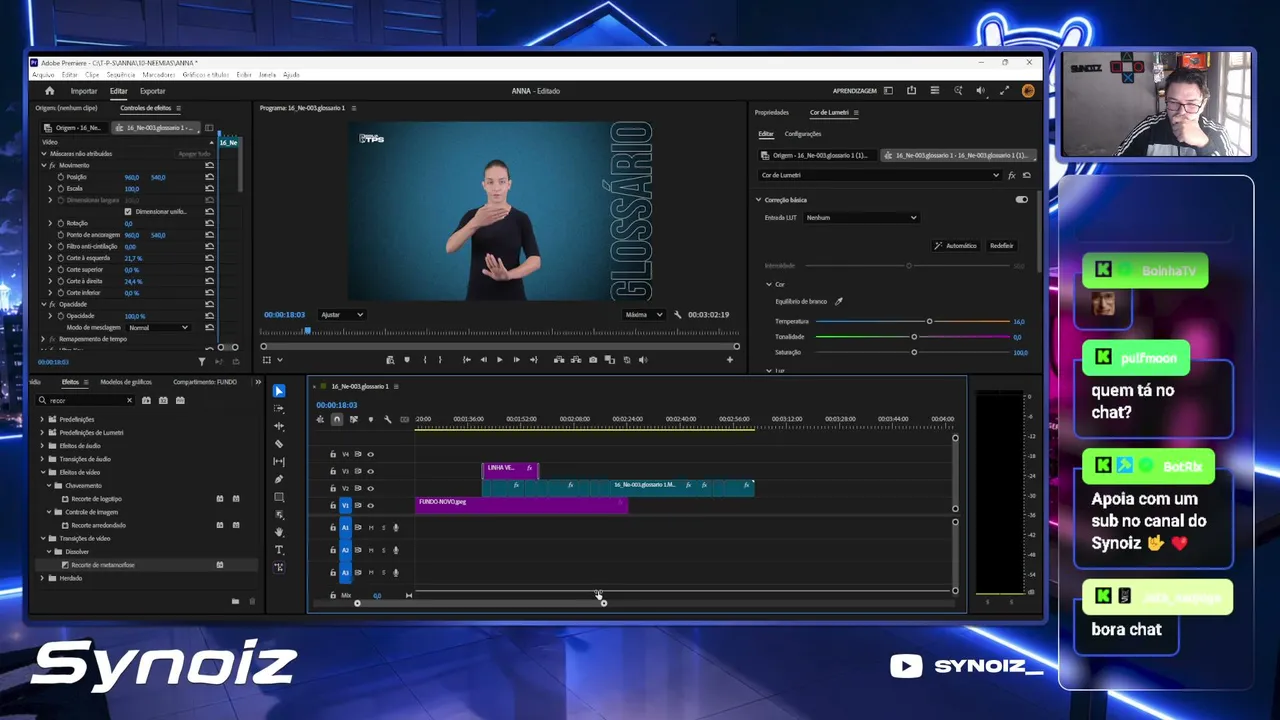Click in the effects search input field
This screenshot has width=1280, height=720.
tap(85, 400)
